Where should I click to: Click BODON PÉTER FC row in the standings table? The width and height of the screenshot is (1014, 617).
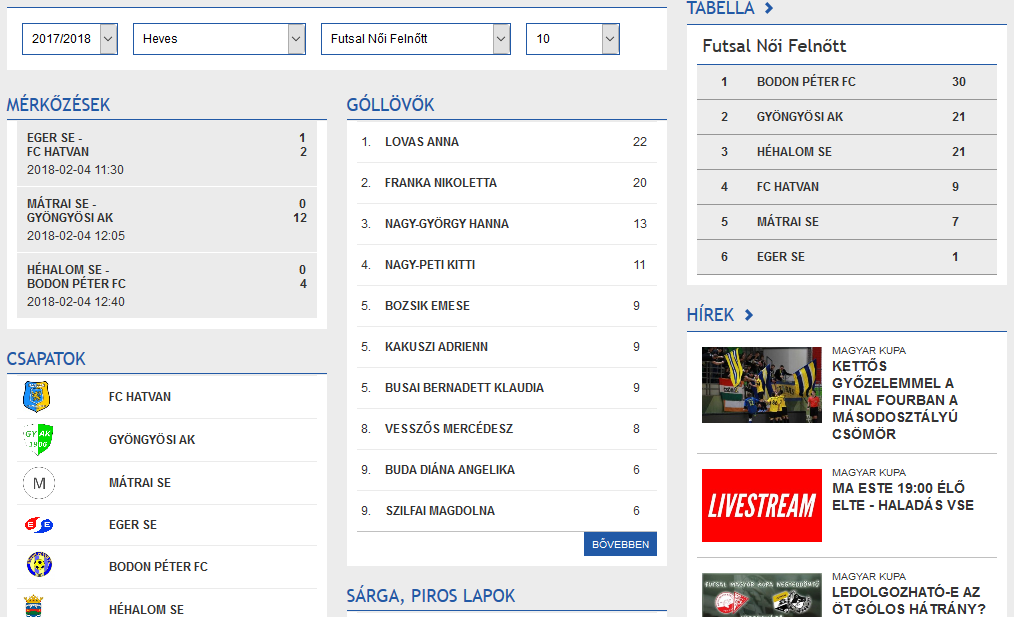pyautogui.click(x=847, y=82)
